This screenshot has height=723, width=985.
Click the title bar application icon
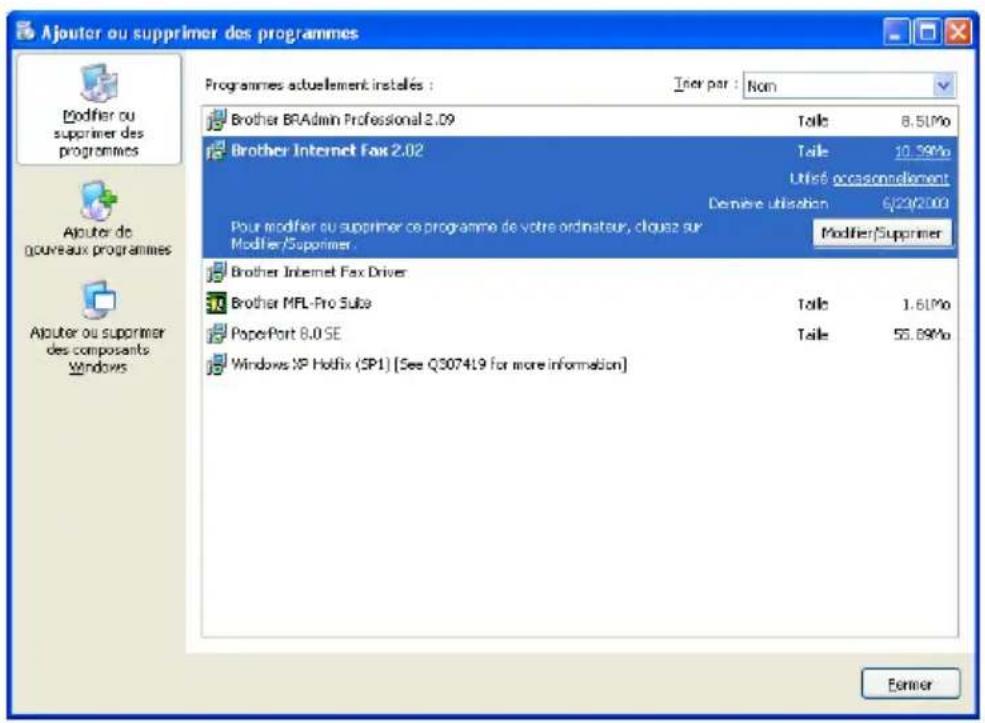[26, 31]
